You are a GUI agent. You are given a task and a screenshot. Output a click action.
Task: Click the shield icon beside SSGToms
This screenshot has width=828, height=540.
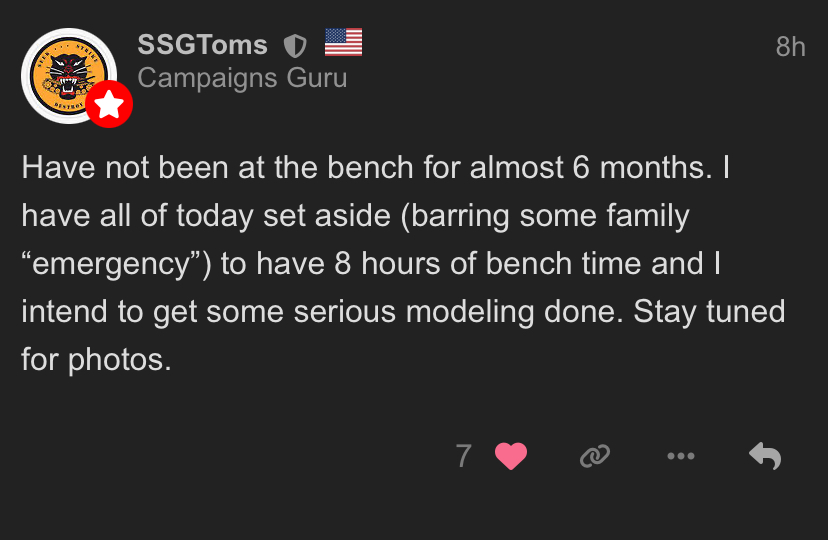[x=295, y=45]
